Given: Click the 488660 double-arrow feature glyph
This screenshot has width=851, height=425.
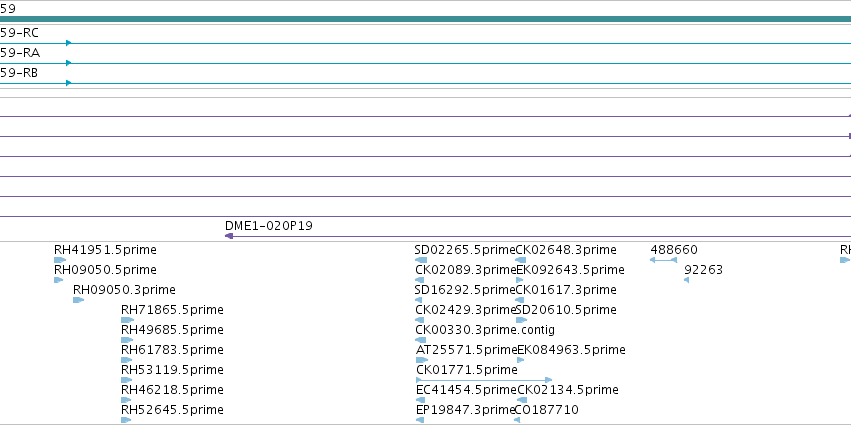Looking at the screenshot, I should point(663,260).
